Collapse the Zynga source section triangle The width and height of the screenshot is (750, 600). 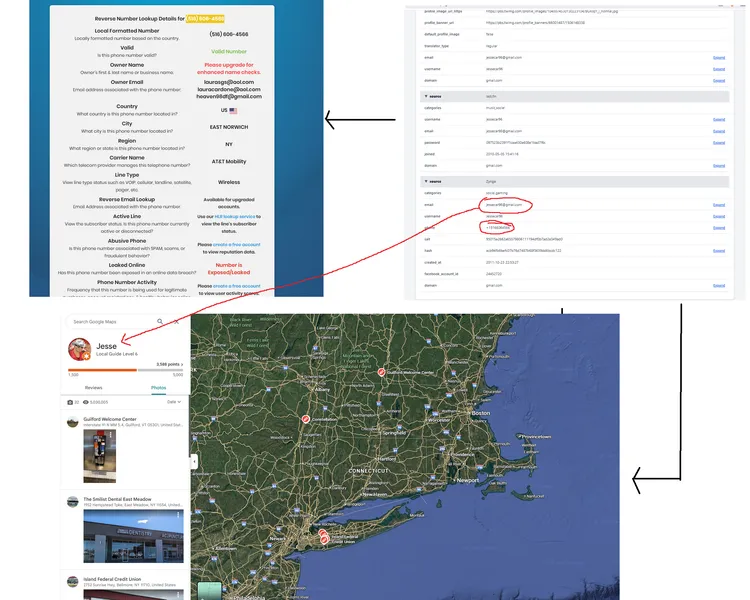[424, 182]
